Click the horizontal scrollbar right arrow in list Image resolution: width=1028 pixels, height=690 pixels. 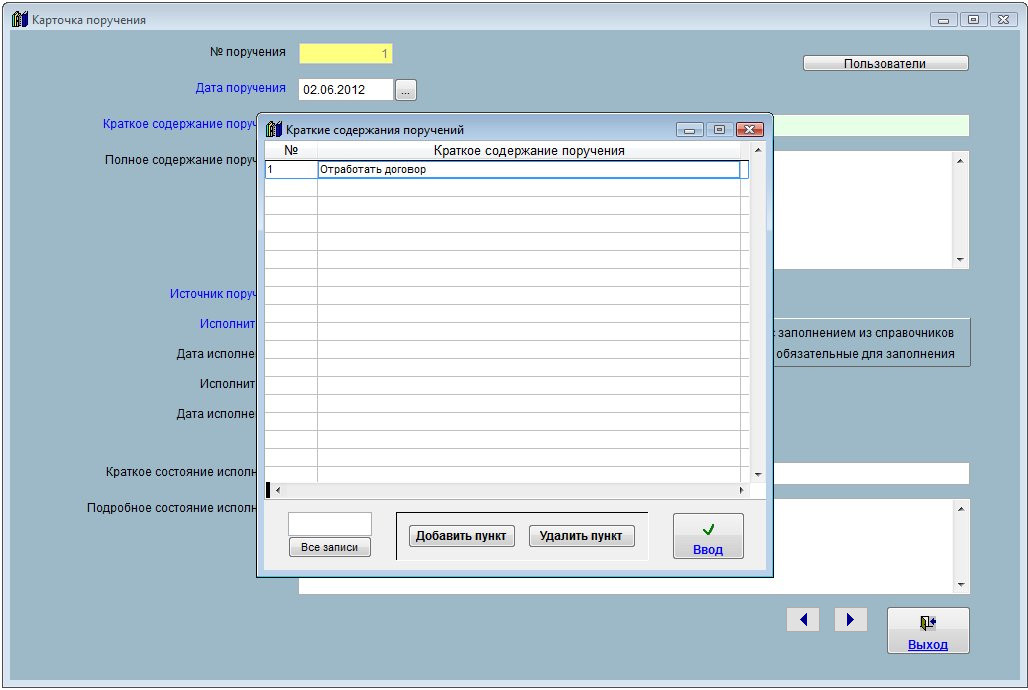tap(741, 490)
